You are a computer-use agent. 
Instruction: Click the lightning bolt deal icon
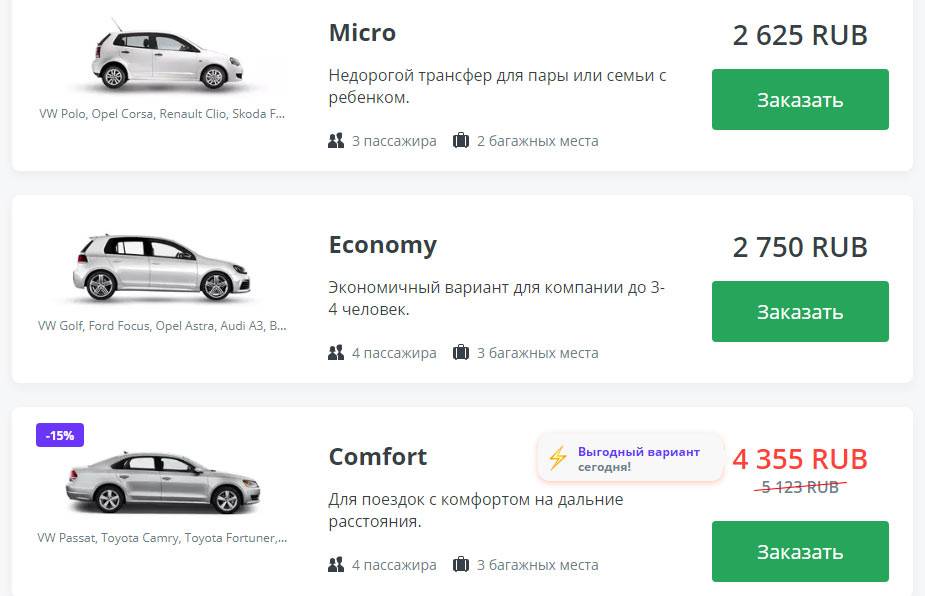coord(557,459)
